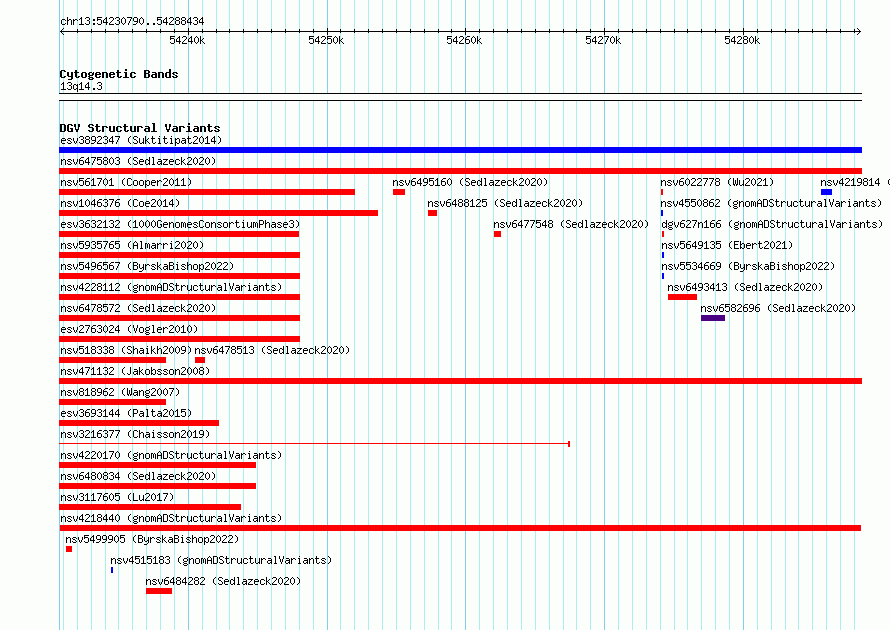Select the 13q14.3 band label
The image size is (890, 630).
(81, 86)
